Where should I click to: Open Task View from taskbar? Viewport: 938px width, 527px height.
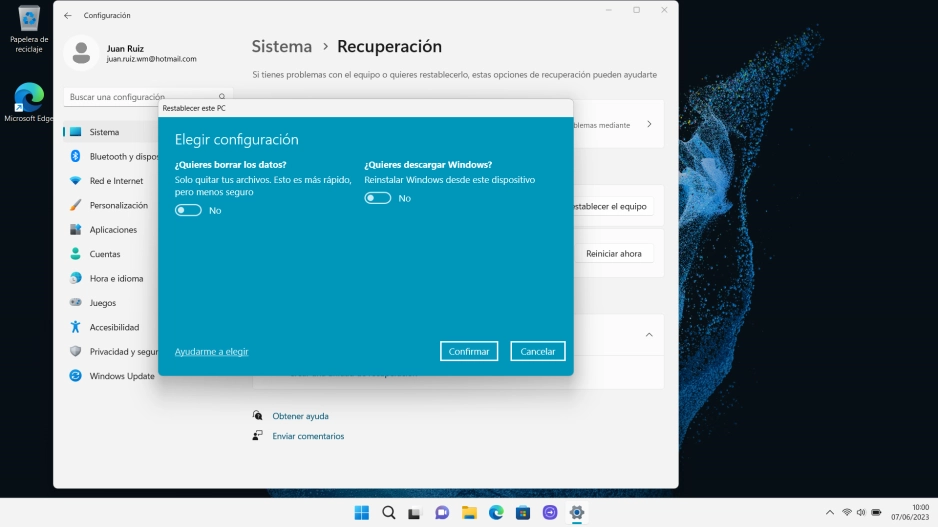coord(415,513)
